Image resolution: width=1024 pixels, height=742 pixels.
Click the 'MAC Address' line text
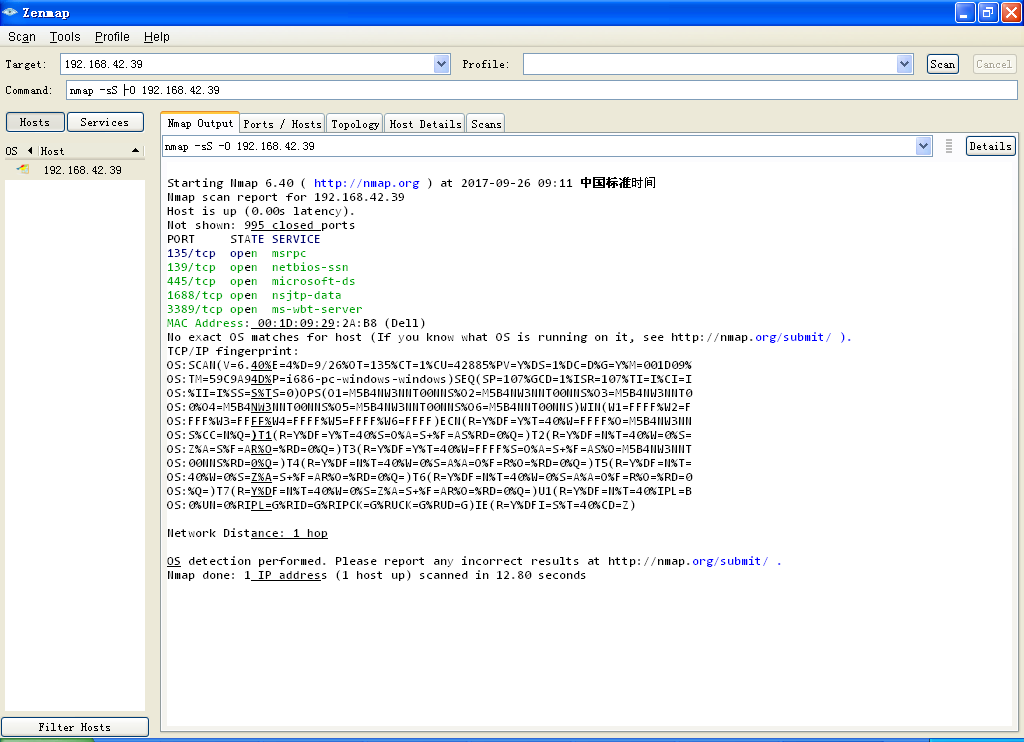pos(296,323)
